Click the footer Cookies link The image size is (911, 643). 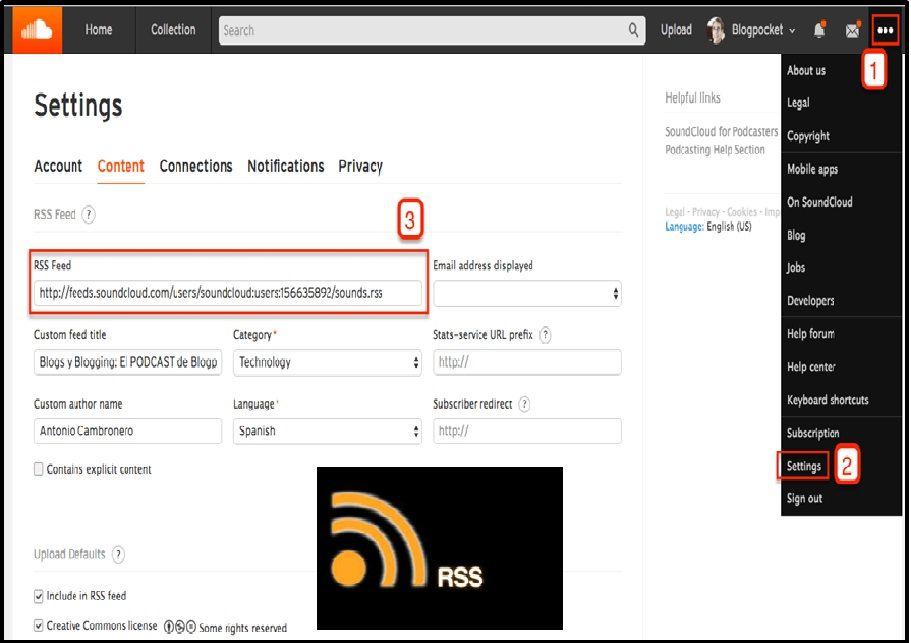pos(742,212)
